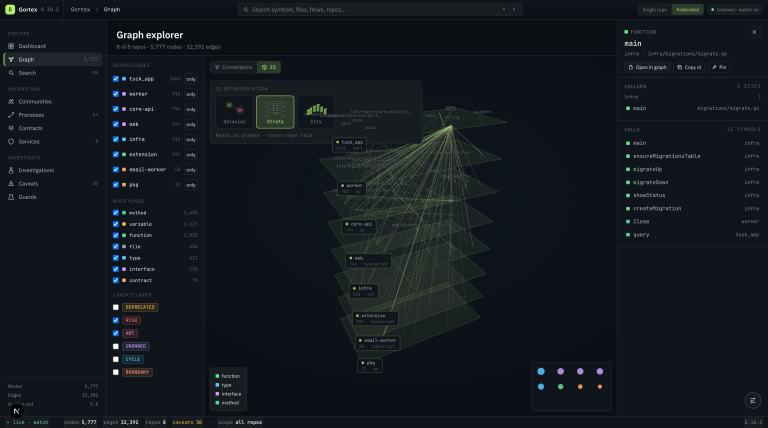Click Open in graph button

[x=648, y=67]
